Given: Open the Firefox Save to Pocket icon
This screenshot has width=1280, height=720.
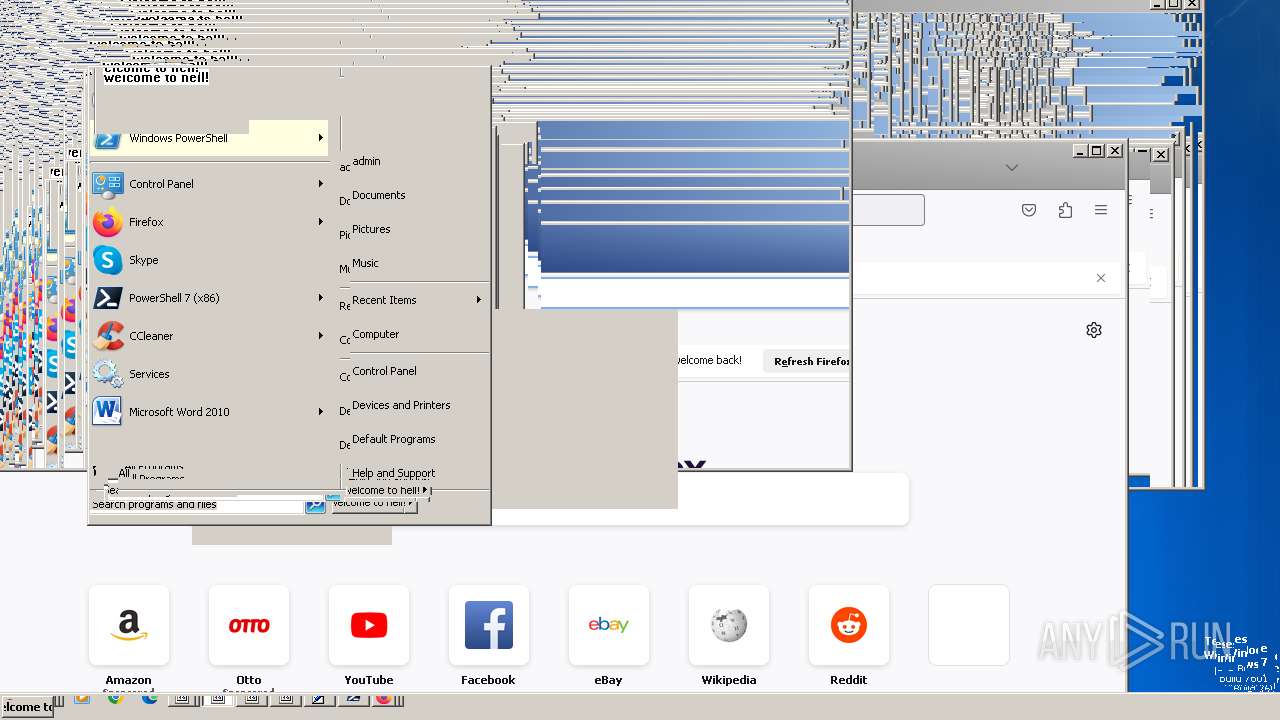Looking at the screenshot, I should [1029, 210].
